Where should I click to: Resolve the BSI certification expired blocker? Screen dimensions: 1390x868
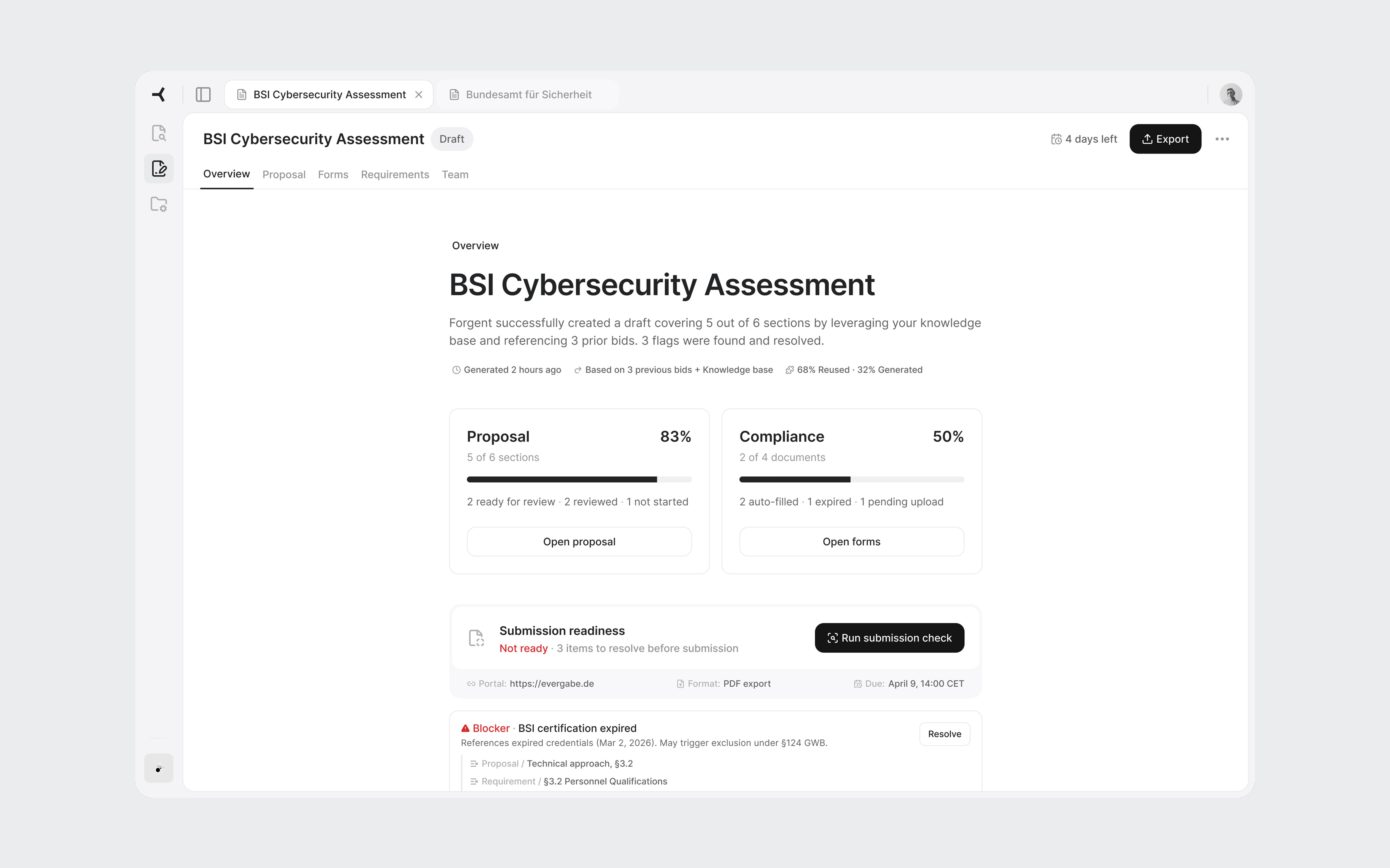click(x=944, y=734)
